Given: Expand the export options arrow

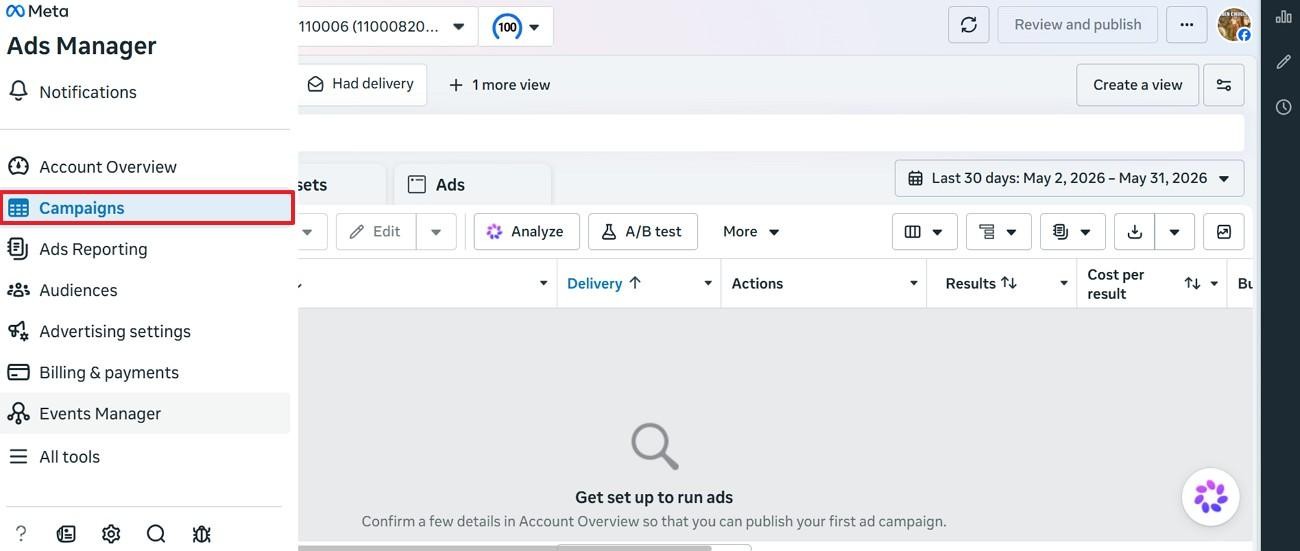Looking at the screenshot, I should pyautogui.click(x=1174, y=231).
